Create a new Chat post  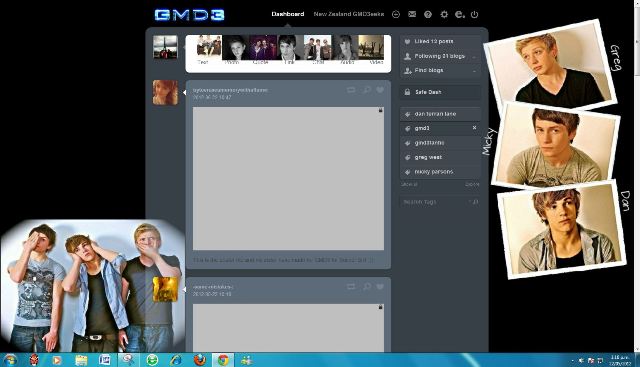pyautogui.click(x=317, y=50)
